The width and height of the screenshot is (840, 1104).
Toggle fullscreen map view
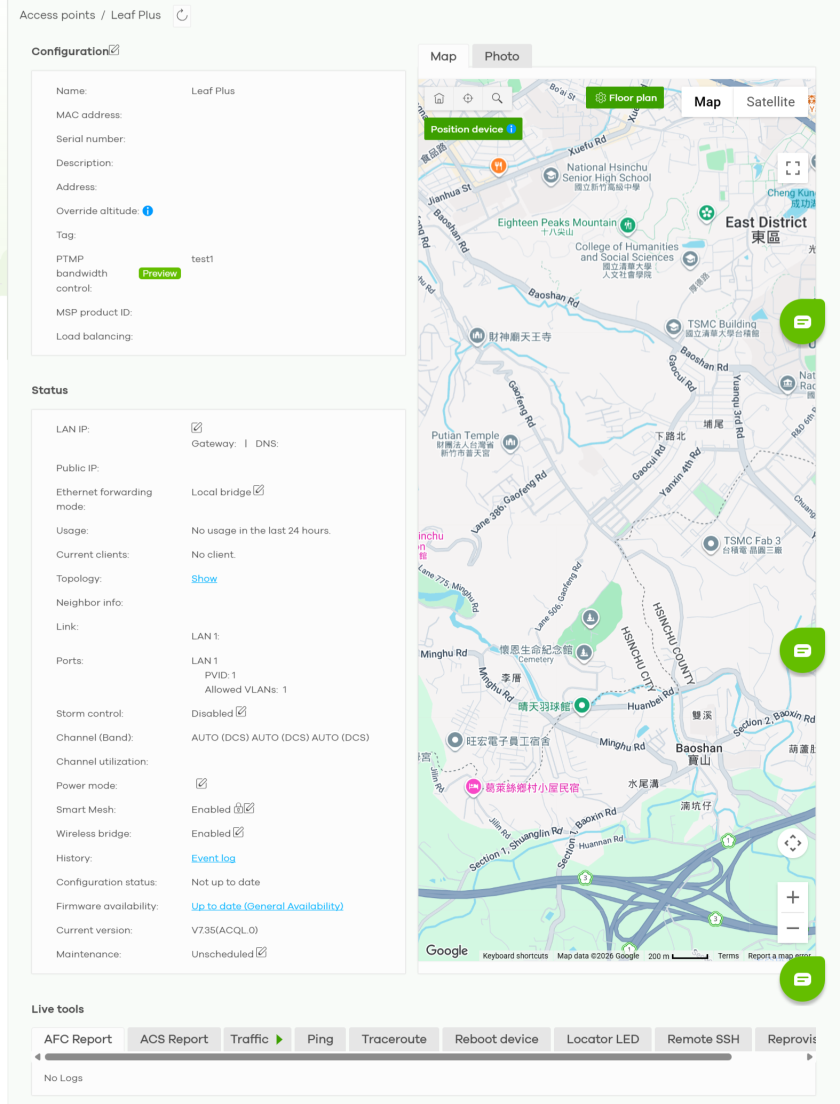point(793,168)
